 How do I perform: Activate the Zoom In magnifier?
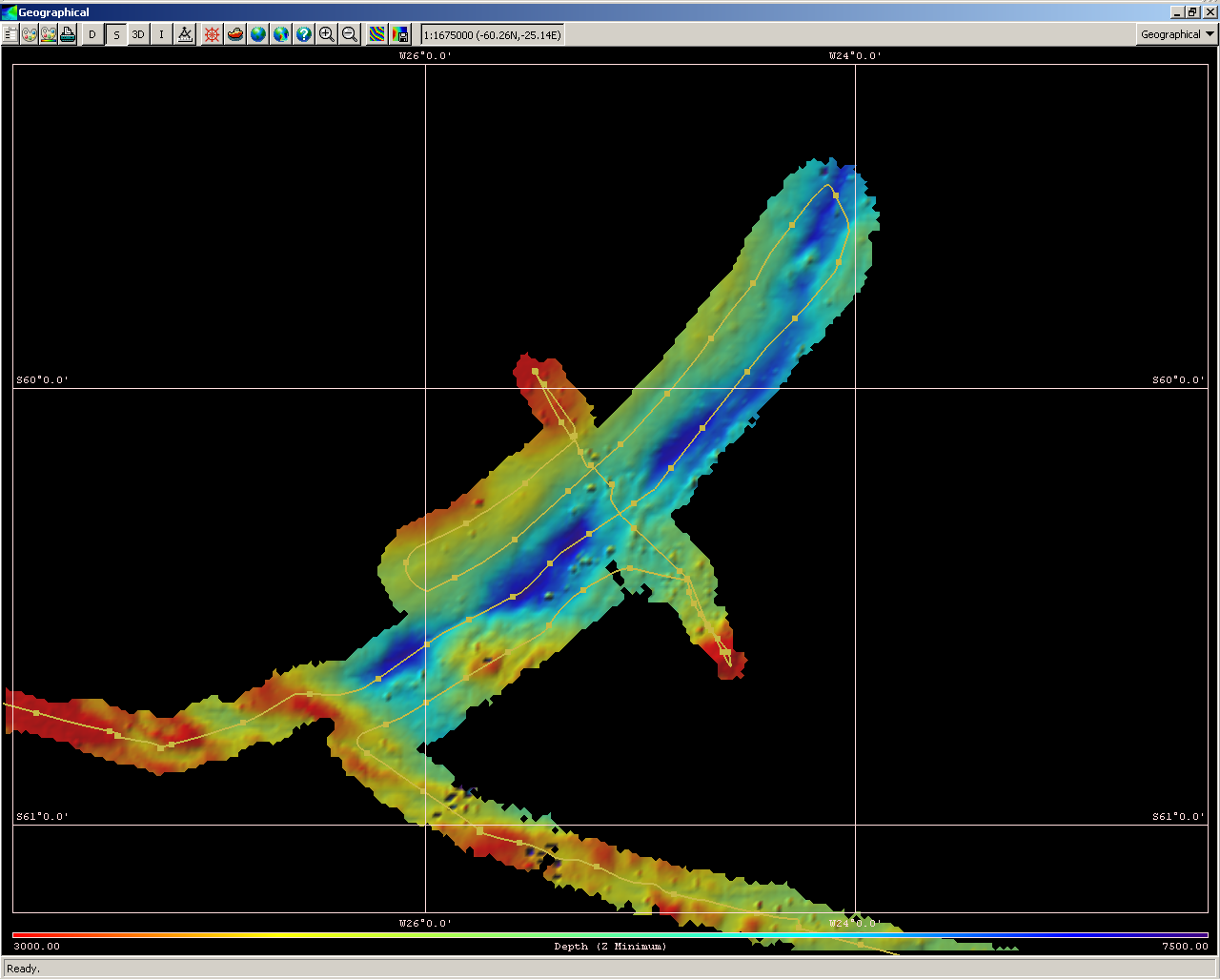[x=326, y=34]
